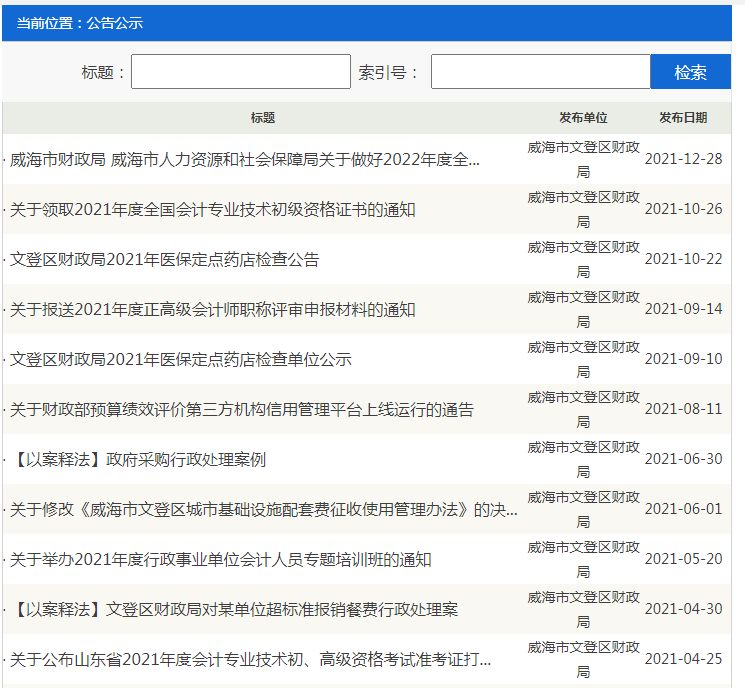745x688 pixels.
Task: Click the 当前位置：公告公示 breadcrumb
Action: pyautogui.click(x=80, y=23)
